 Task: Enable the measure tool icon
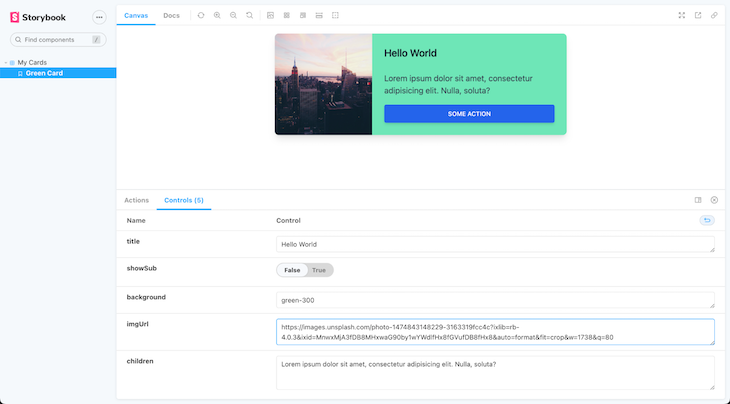(x=319, y=16)
